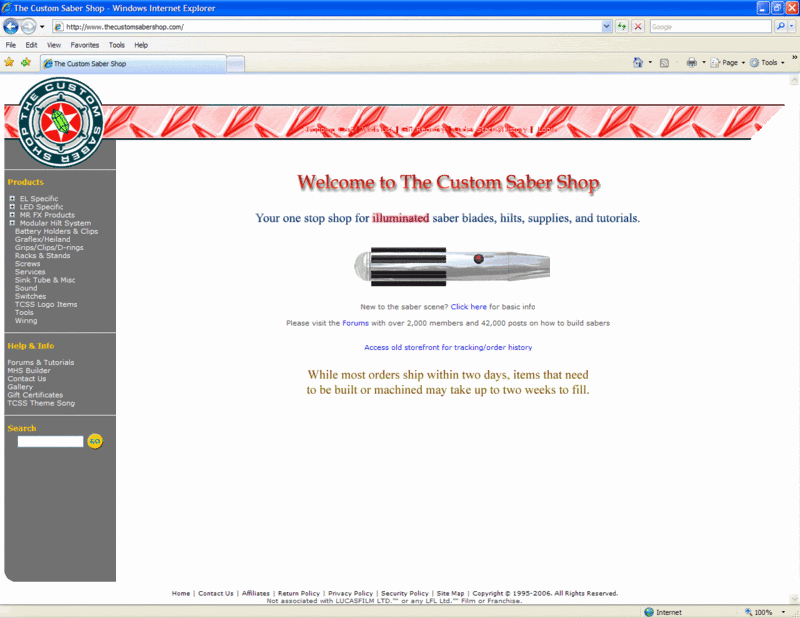Expand the EL Specific product category
800x618 pixels.
(12, 199)
